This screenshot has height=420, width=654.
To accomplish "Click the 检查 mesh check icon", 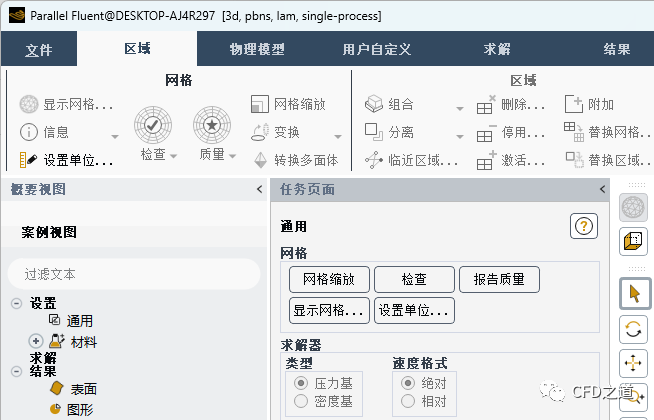I will click(153, 125).
